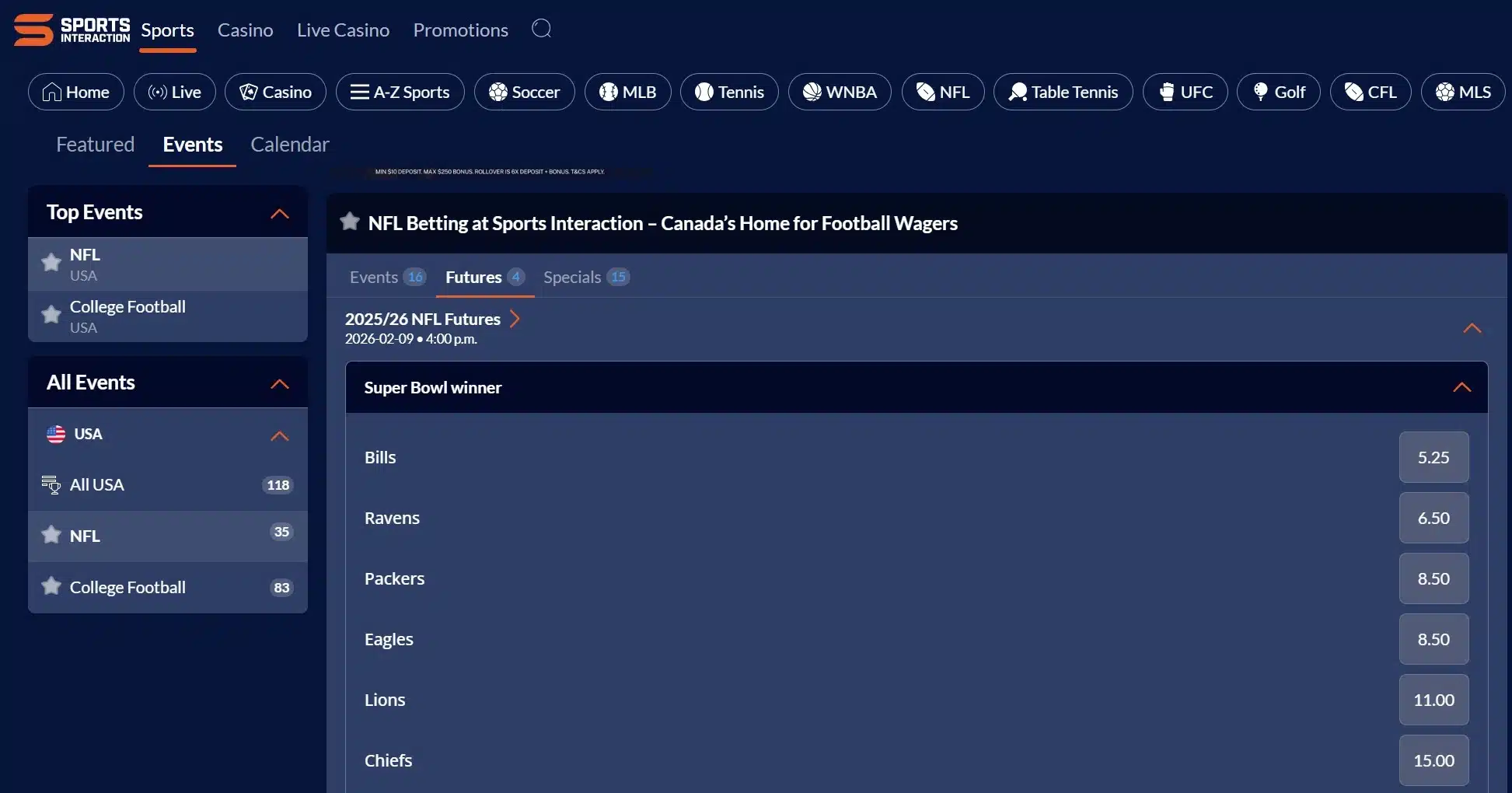This screenshot has width=1512, height=793.
Task: Select the Table Tennis sport chip
Action: [1063, 92]
